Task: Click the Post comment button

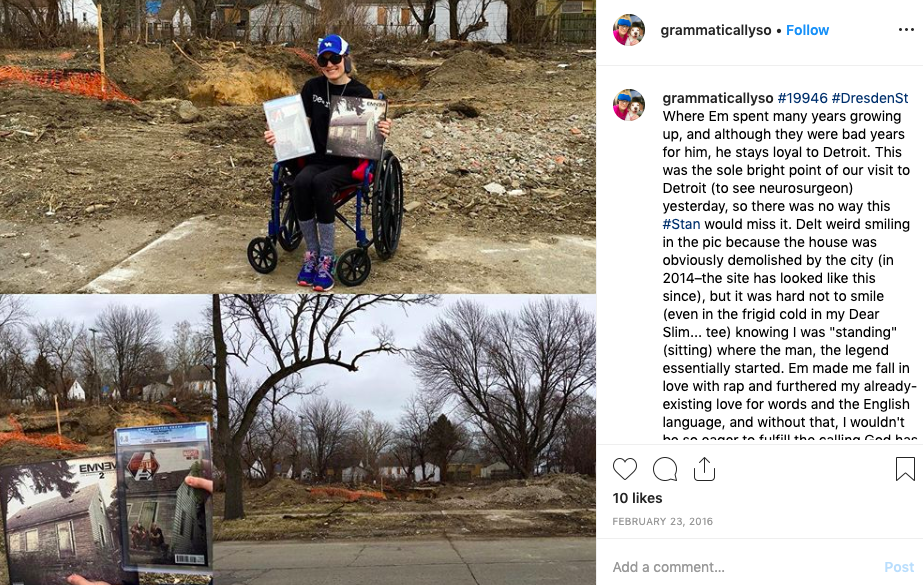Action: click(x=899, y=567)
